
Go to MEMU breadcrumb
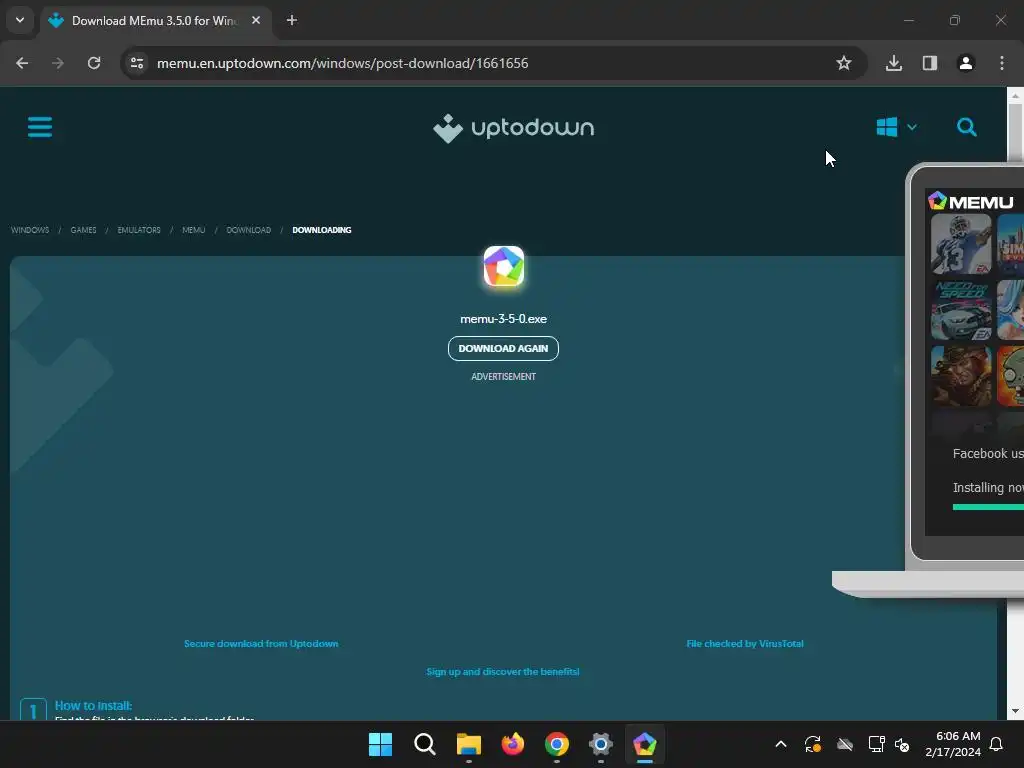(x=193, y=230)
